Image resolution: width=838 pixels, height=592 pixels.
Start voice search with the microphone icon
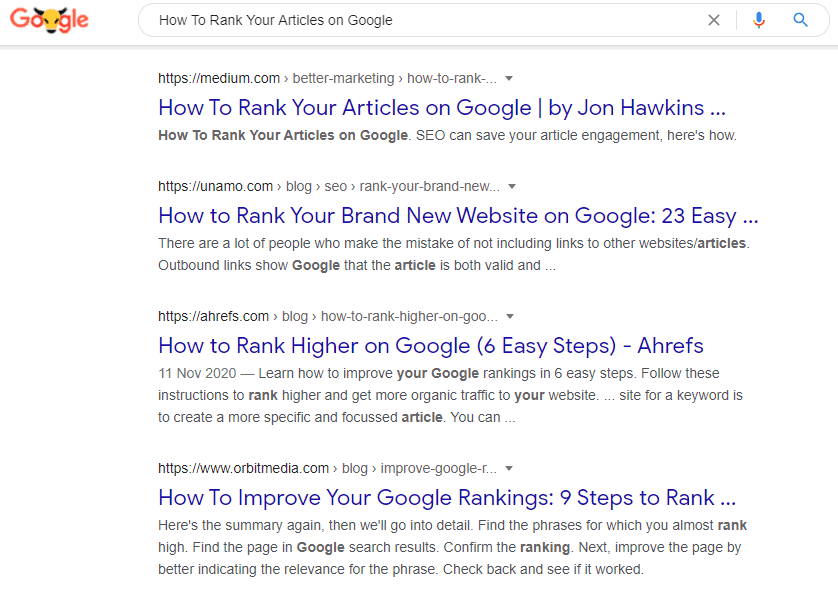[758, 20]
